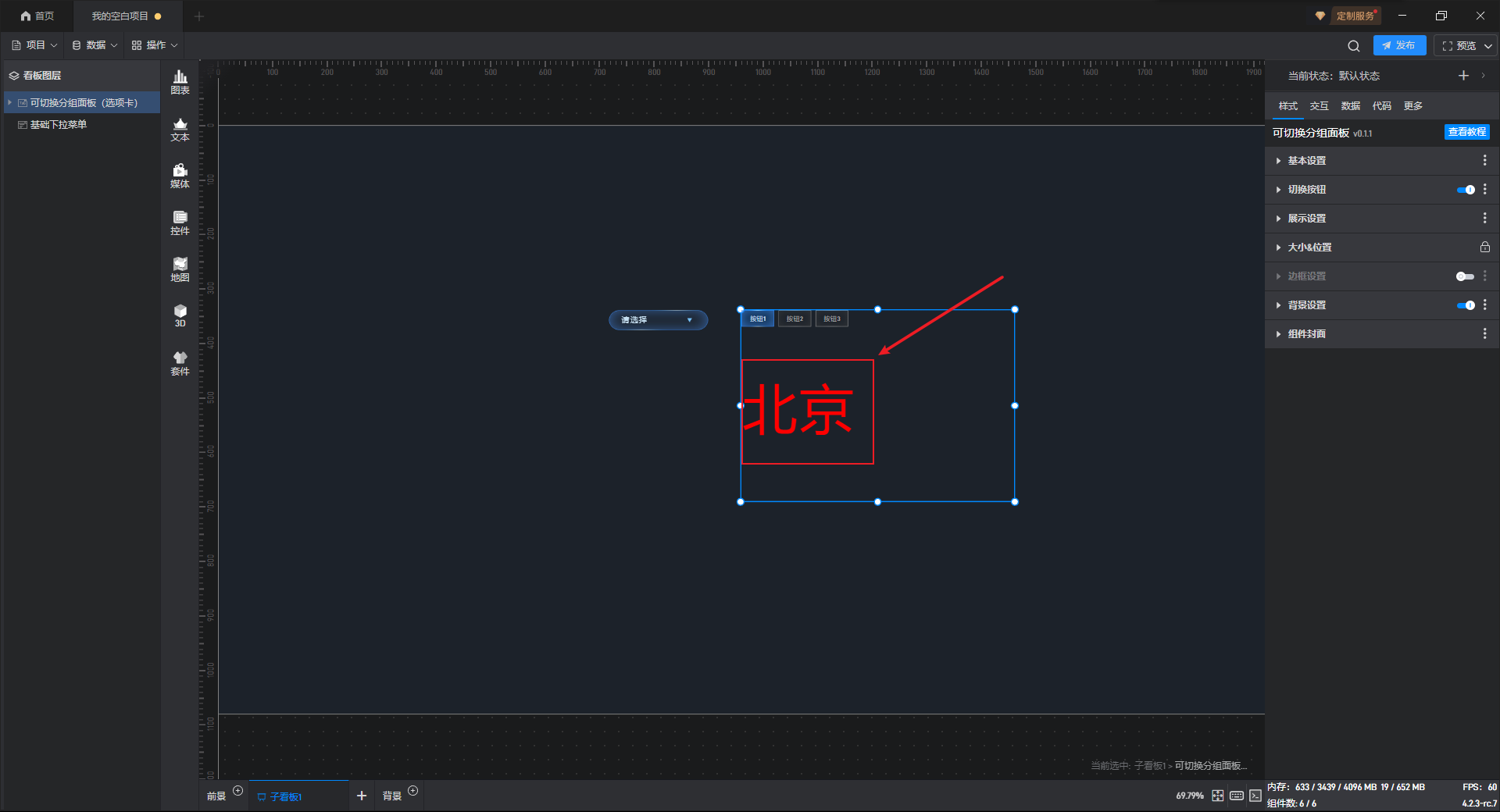Viewport: 1500px width, 812px height.
Task: Open the 套件 kit components icon
Action: [x=180, y=363]
